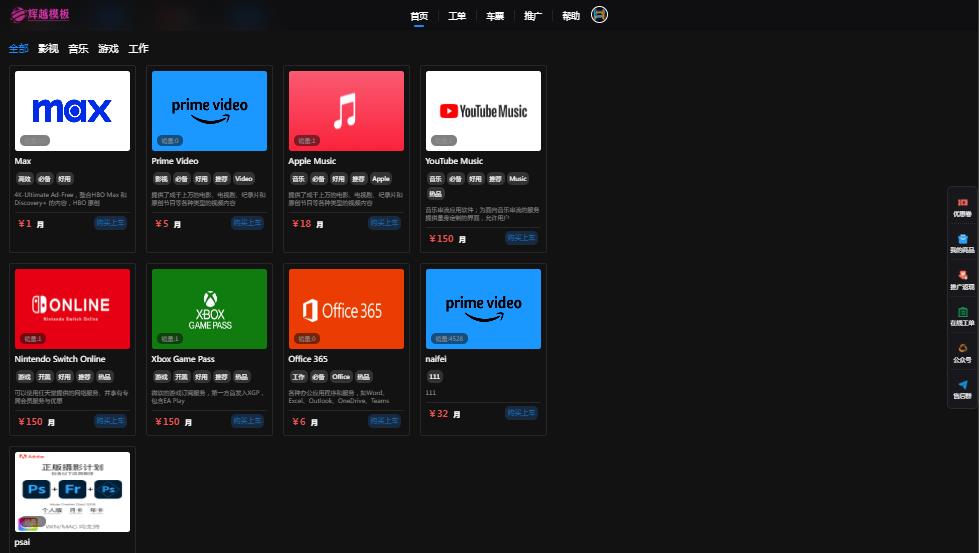This screenshot has width=979, height=553.
Task: Click the Office 365 product title
Action: click(308, 359)
